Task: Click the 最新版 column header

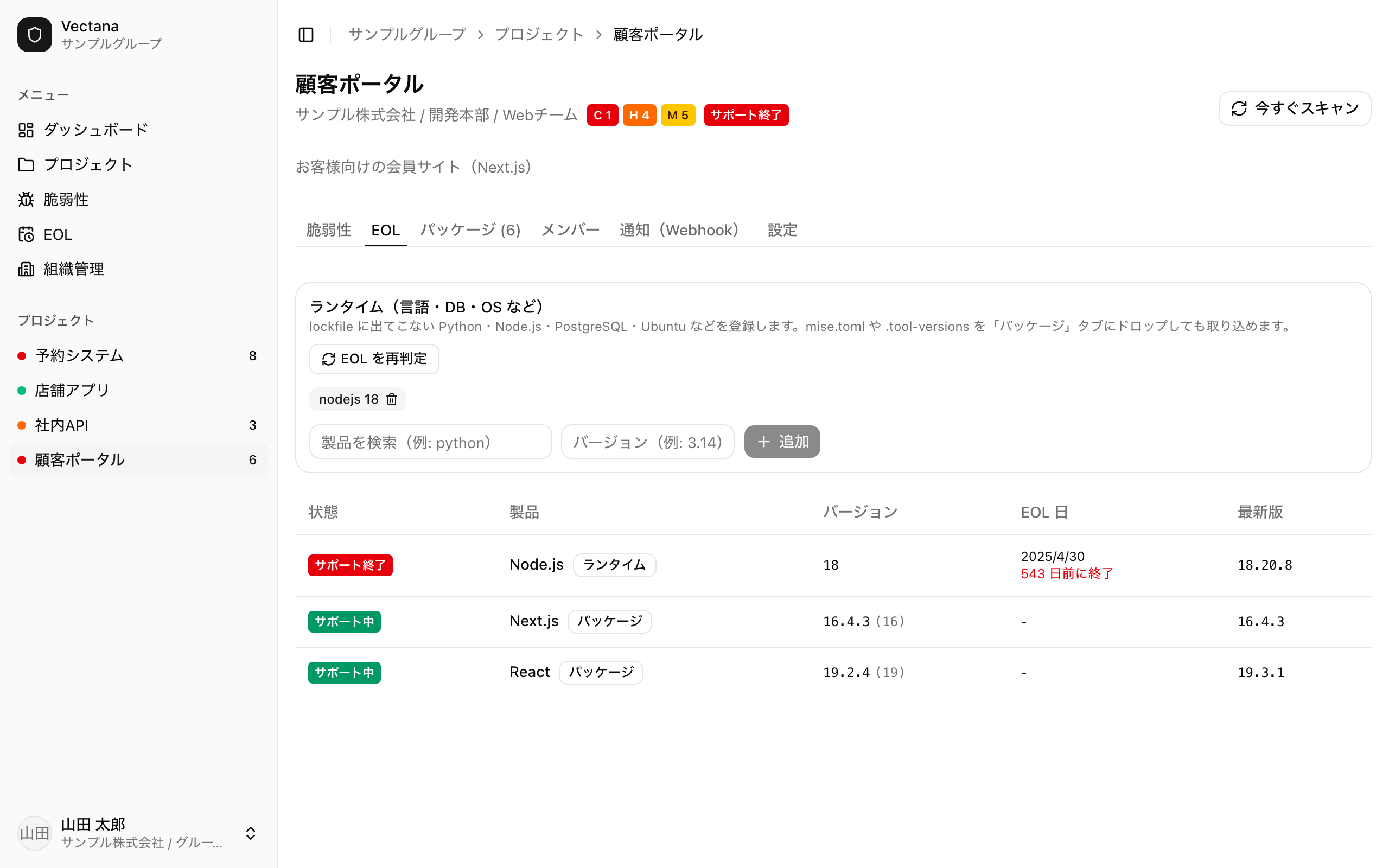Action: tap(1260, 512)
